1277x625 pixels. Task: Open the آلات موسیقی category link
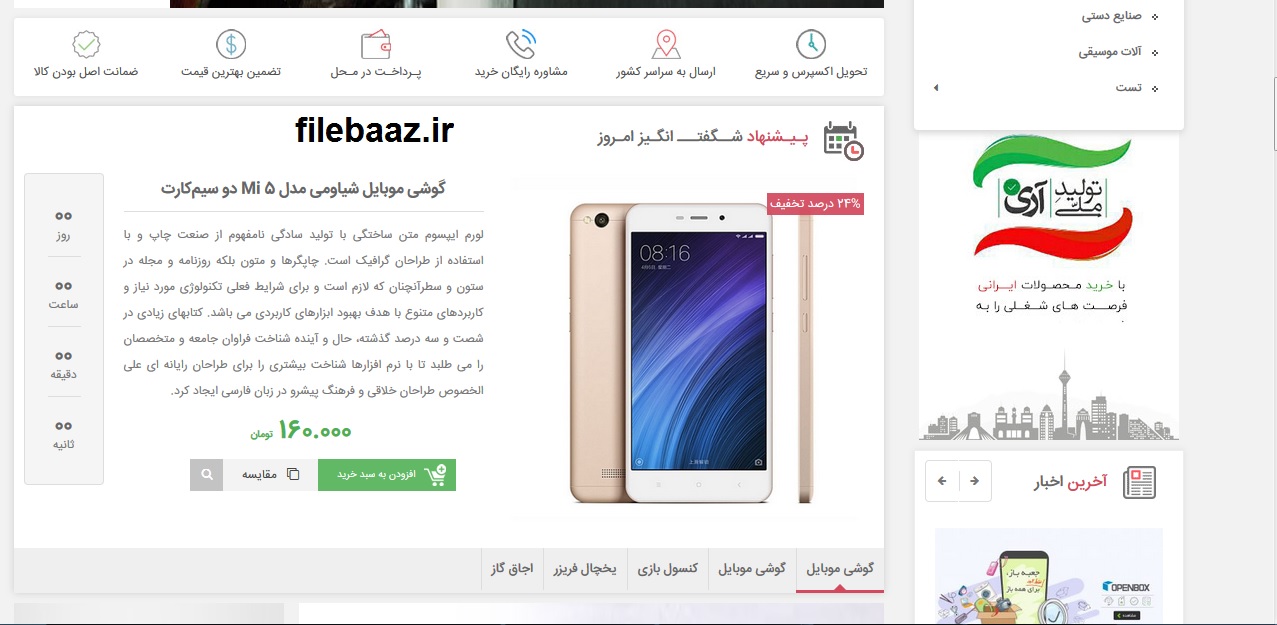point(1110,52)
